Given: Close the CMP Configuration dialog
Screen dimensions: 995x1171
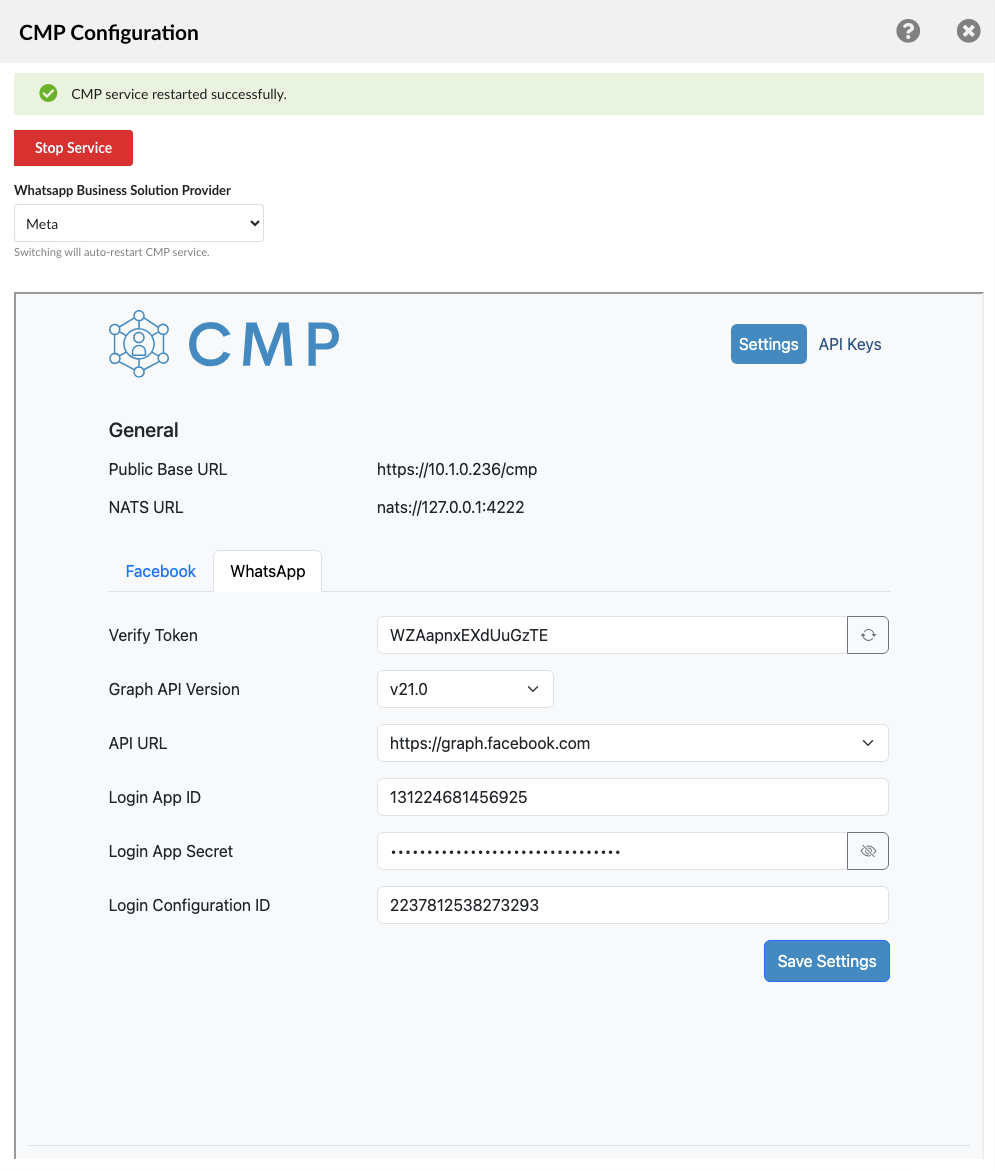Looking at the screenshot, I should coord(968,31).
